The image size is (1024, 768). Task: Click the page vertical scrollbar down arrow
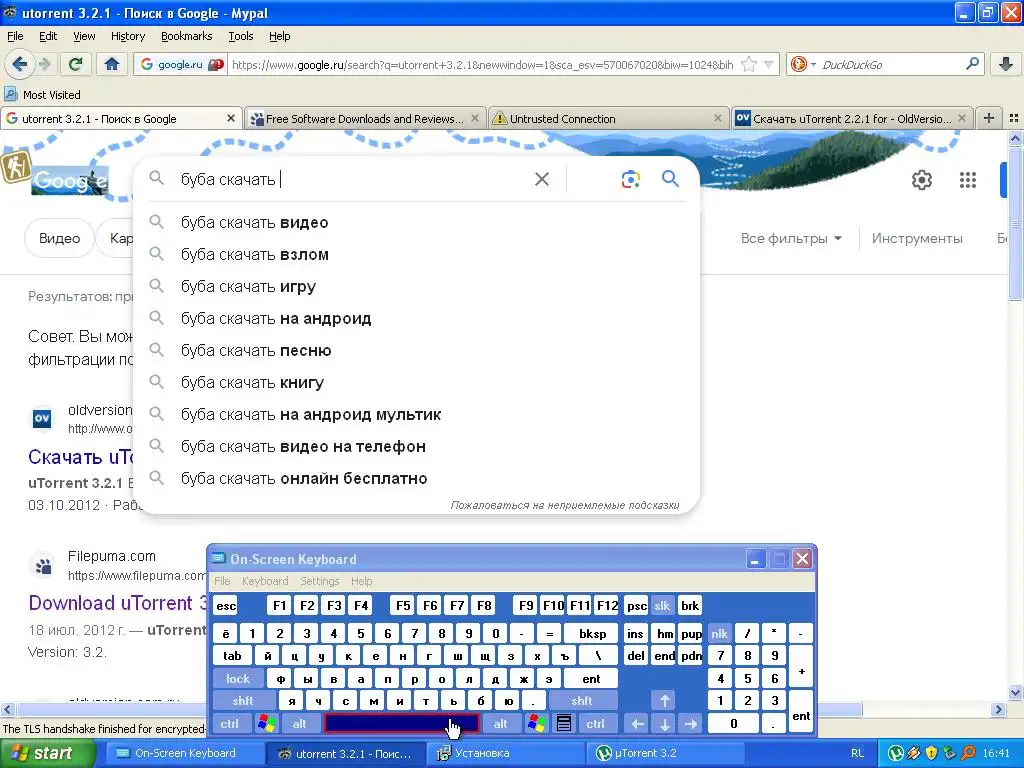pos(1015,694)
